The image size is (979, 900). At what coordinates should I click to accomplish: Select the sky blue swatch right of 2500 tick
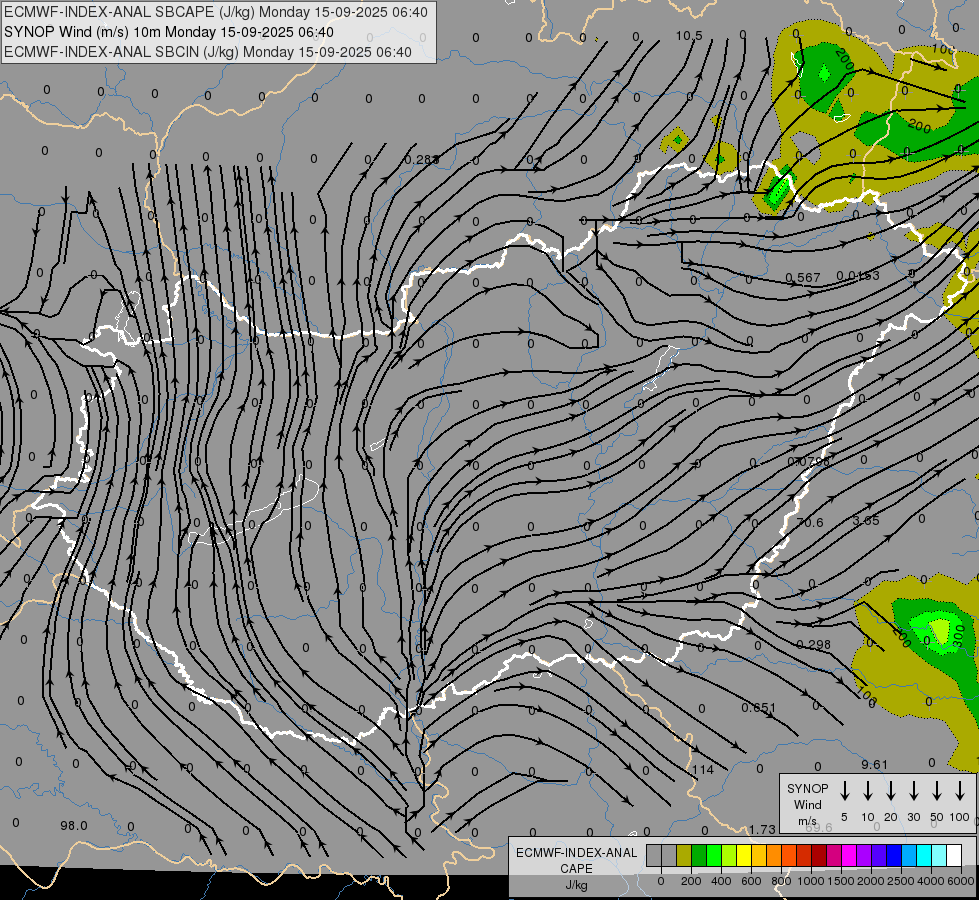[x=909, y=856]
